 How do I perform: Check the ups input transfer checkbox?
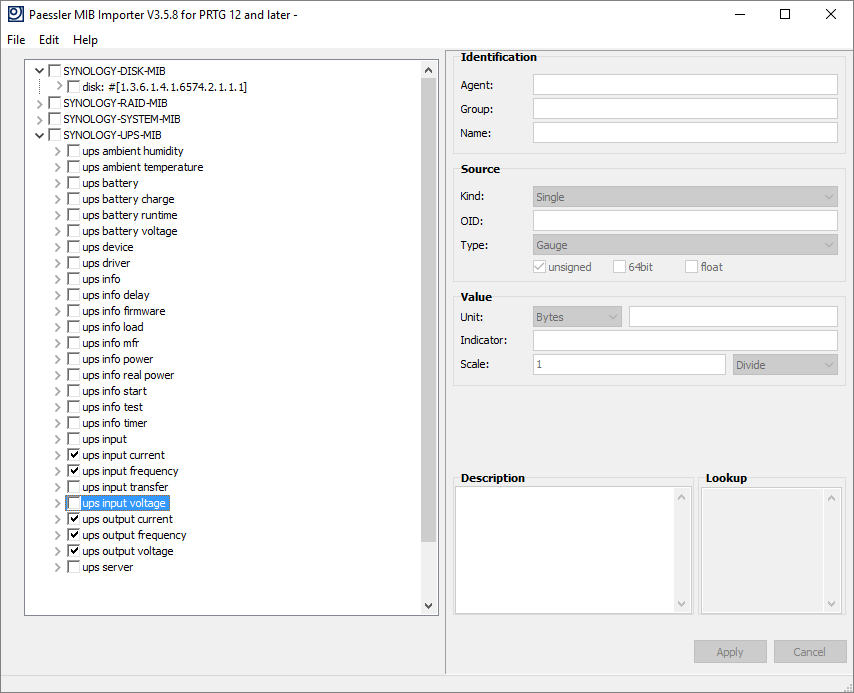coord(74,487)
